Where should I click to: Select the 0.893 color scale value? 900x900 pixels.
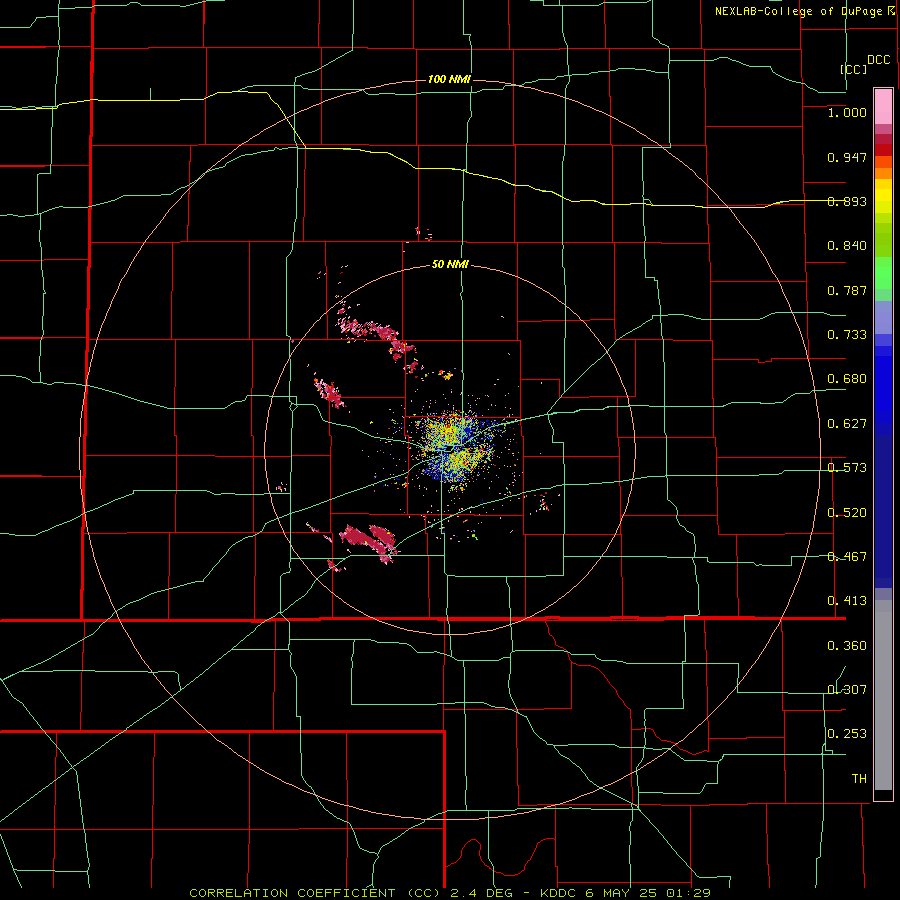847,201
